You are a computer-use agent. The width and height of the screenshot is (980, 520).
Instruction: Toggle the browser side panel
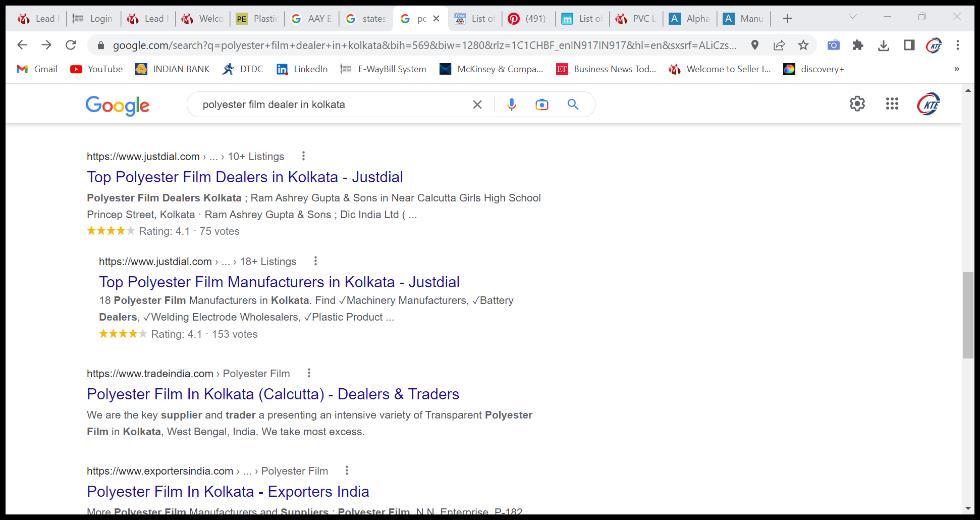[x=909, y=45]
